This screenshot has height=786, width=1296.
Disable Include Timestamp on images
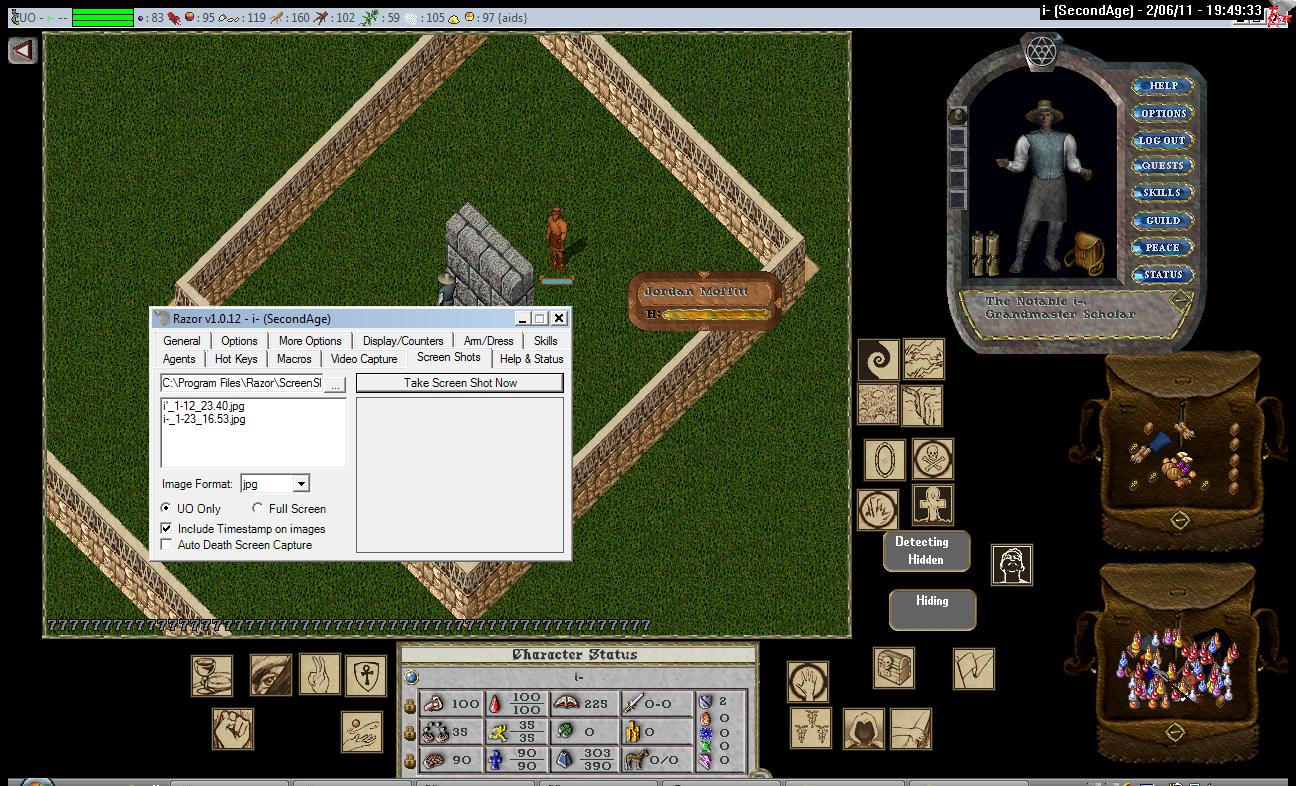(167, 529)
